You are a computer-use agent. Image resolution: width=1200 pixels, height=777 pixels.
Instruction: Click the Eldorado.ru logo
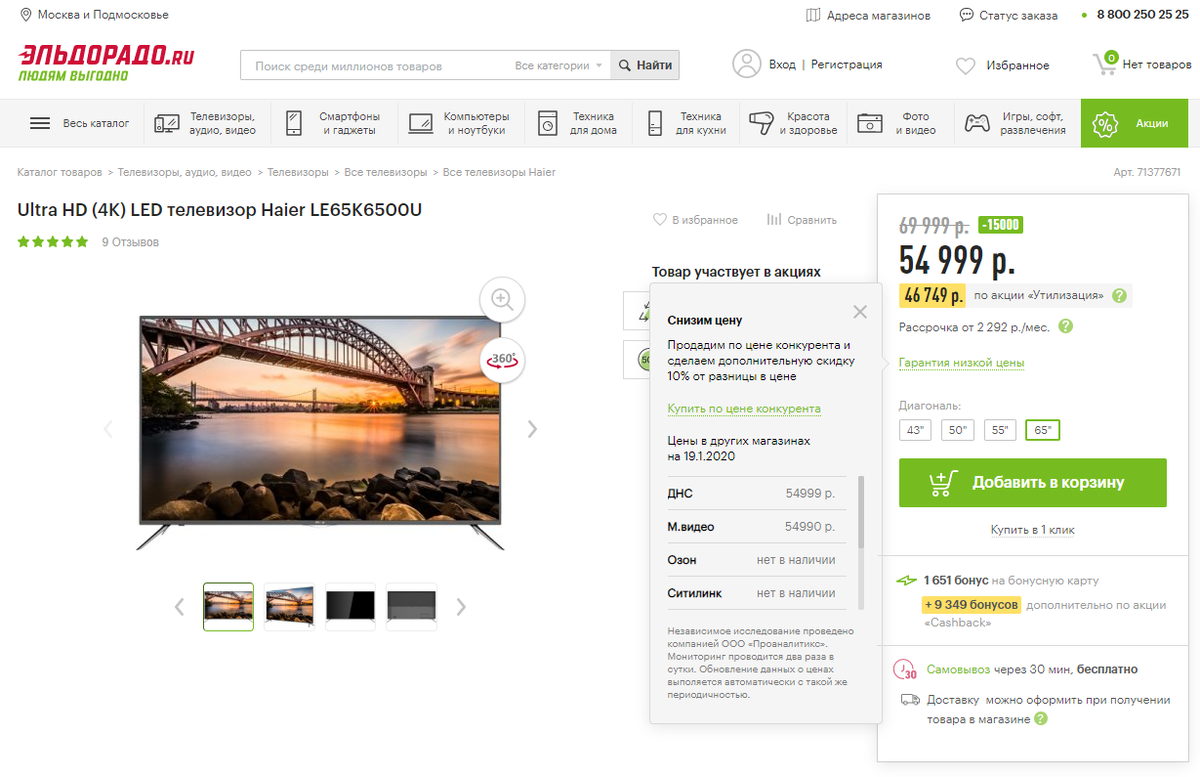[x=105, y=63]
